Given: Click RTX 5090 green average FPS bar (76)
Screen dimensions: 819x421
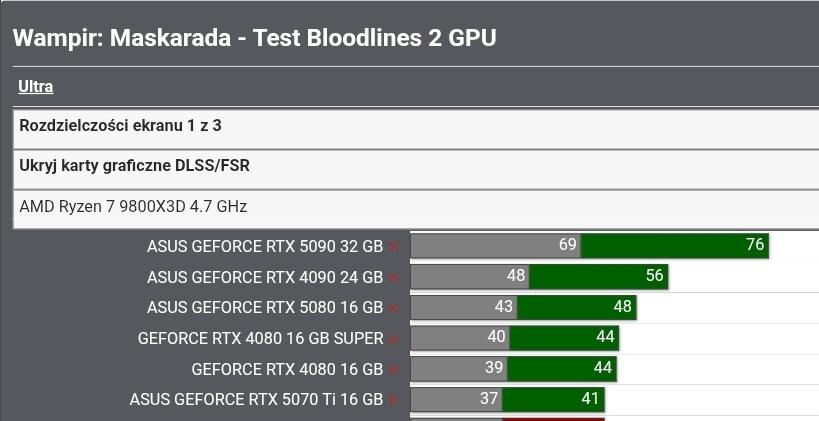Looking at the screenshot, I should [674, 245].
